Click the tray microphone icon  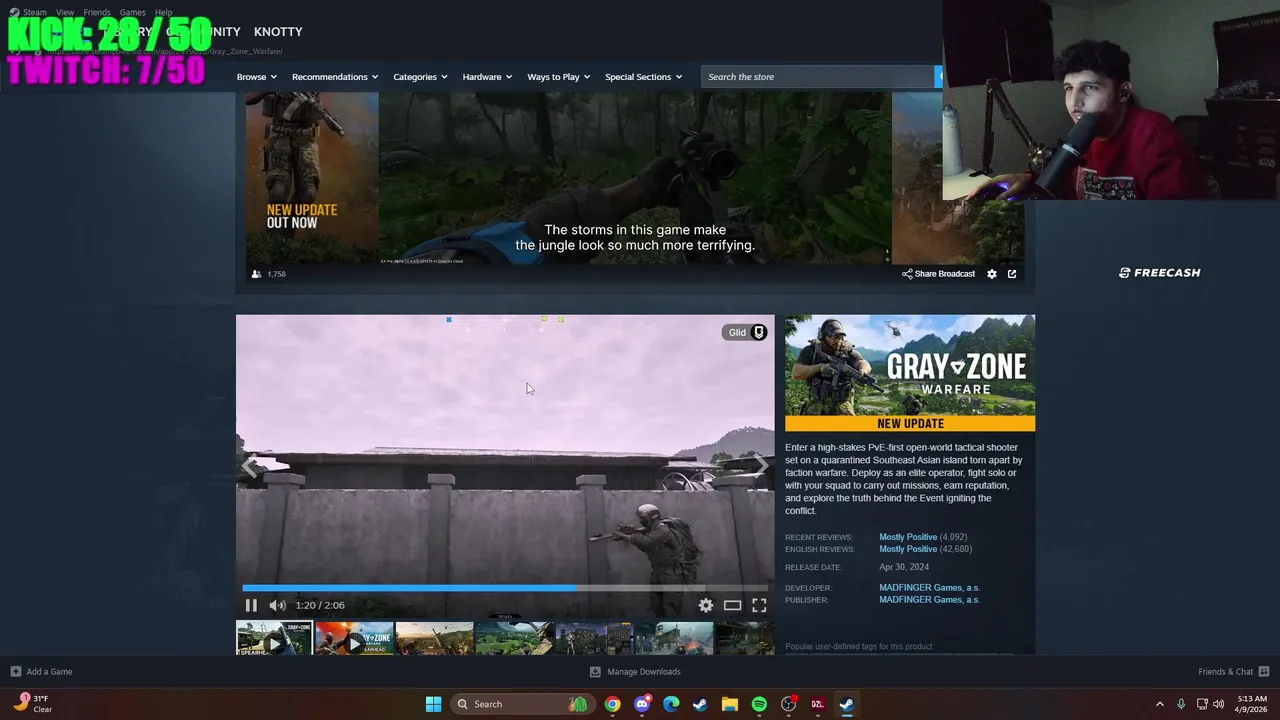1181,704
